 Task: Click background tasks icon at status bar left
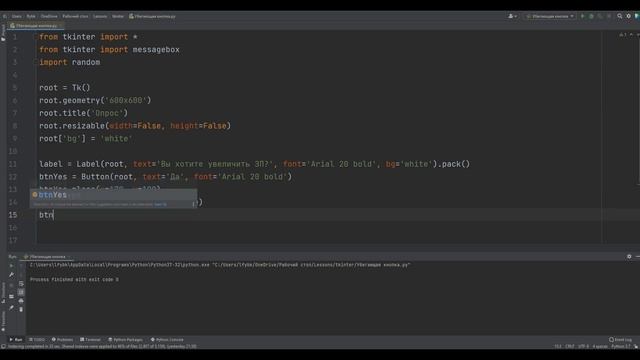(3, 347)
